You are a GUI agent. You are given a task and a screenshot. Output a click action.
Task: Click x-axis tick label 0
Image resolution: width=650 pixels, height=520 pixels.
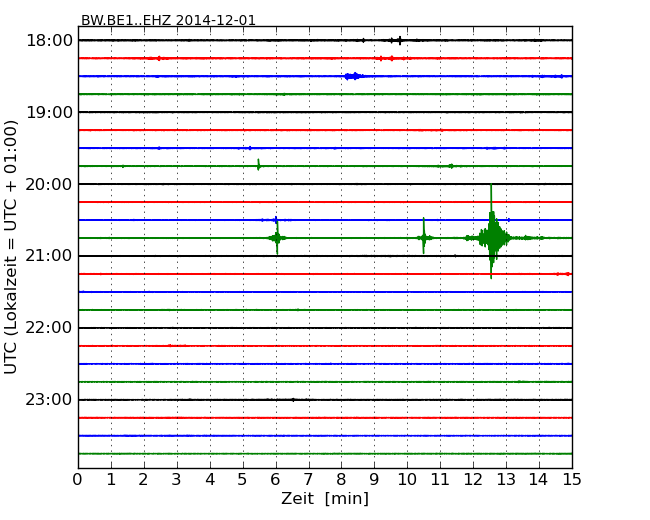(x=78, y=479)
